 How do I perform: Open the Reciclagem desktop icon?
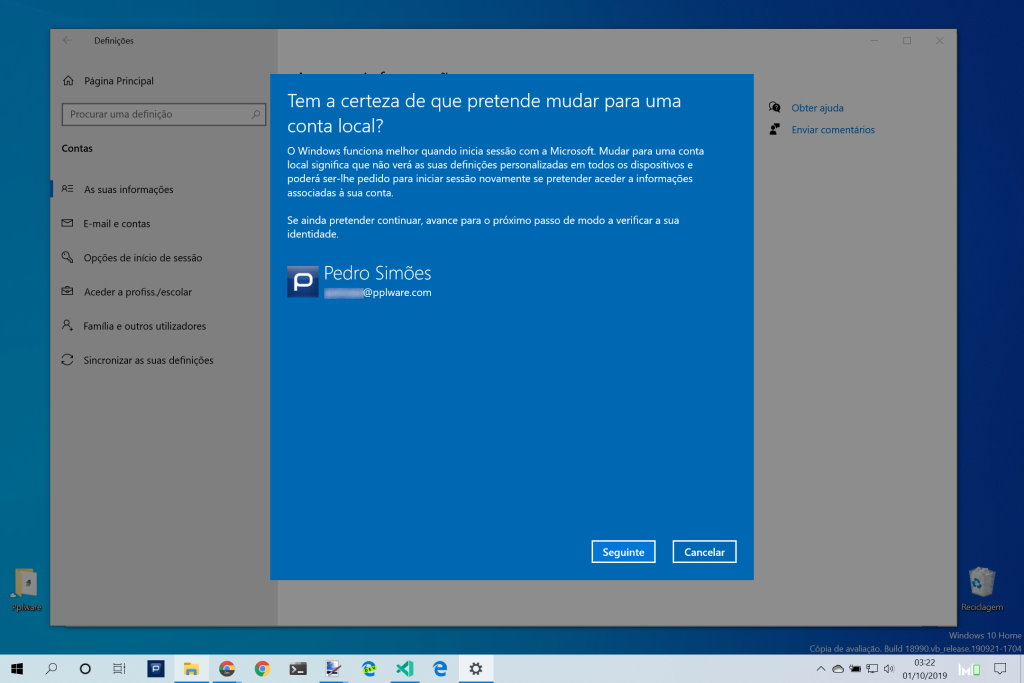tap(981, 586)
